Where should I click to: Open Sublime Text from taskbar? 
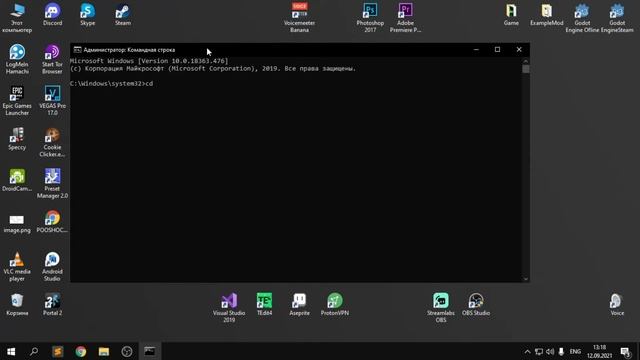pyautogui.click(x=58, y=351)
